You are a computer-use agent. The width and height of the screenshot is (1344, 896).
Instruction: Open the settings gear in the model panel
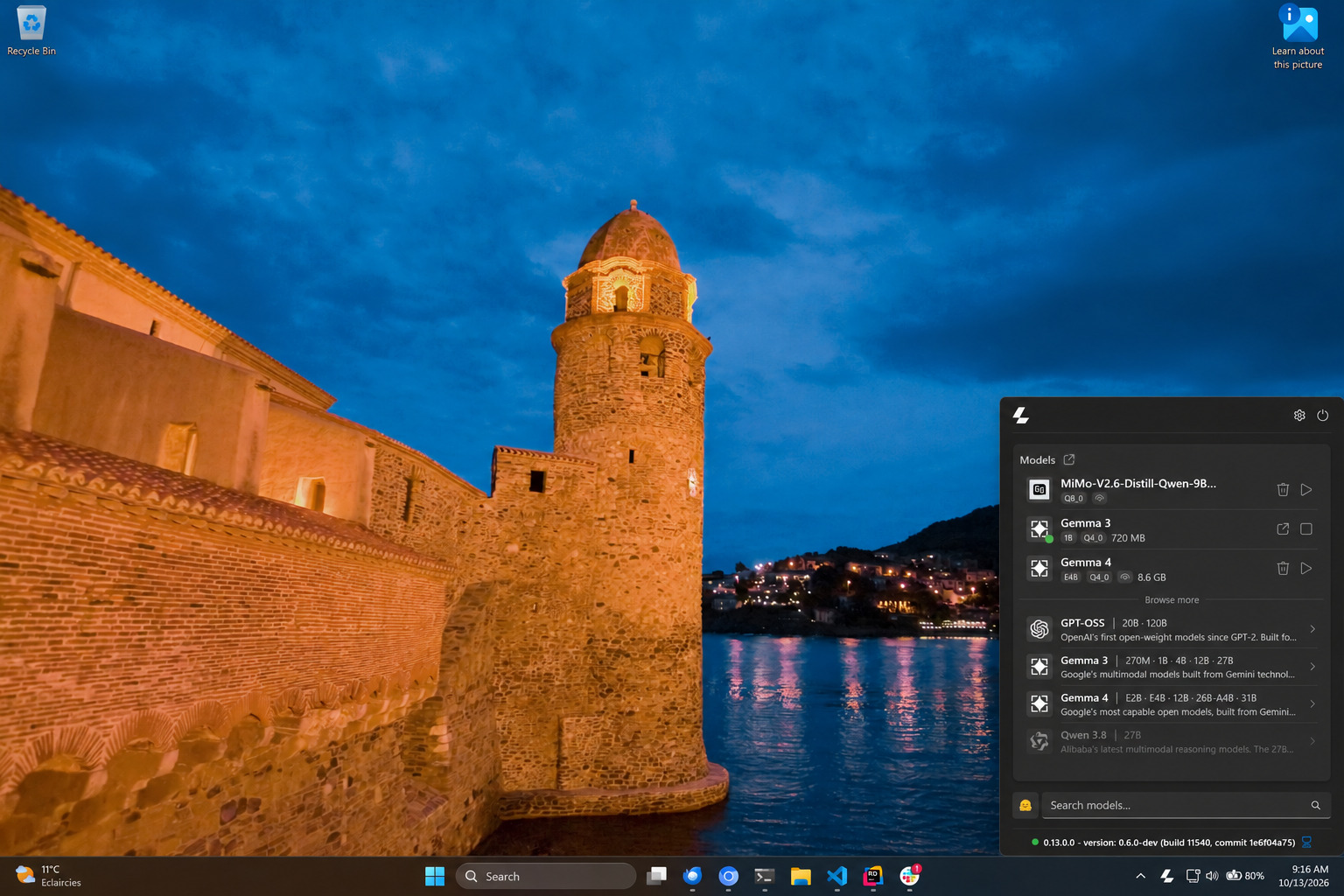pyautogui.click(x=1299, y=416)
